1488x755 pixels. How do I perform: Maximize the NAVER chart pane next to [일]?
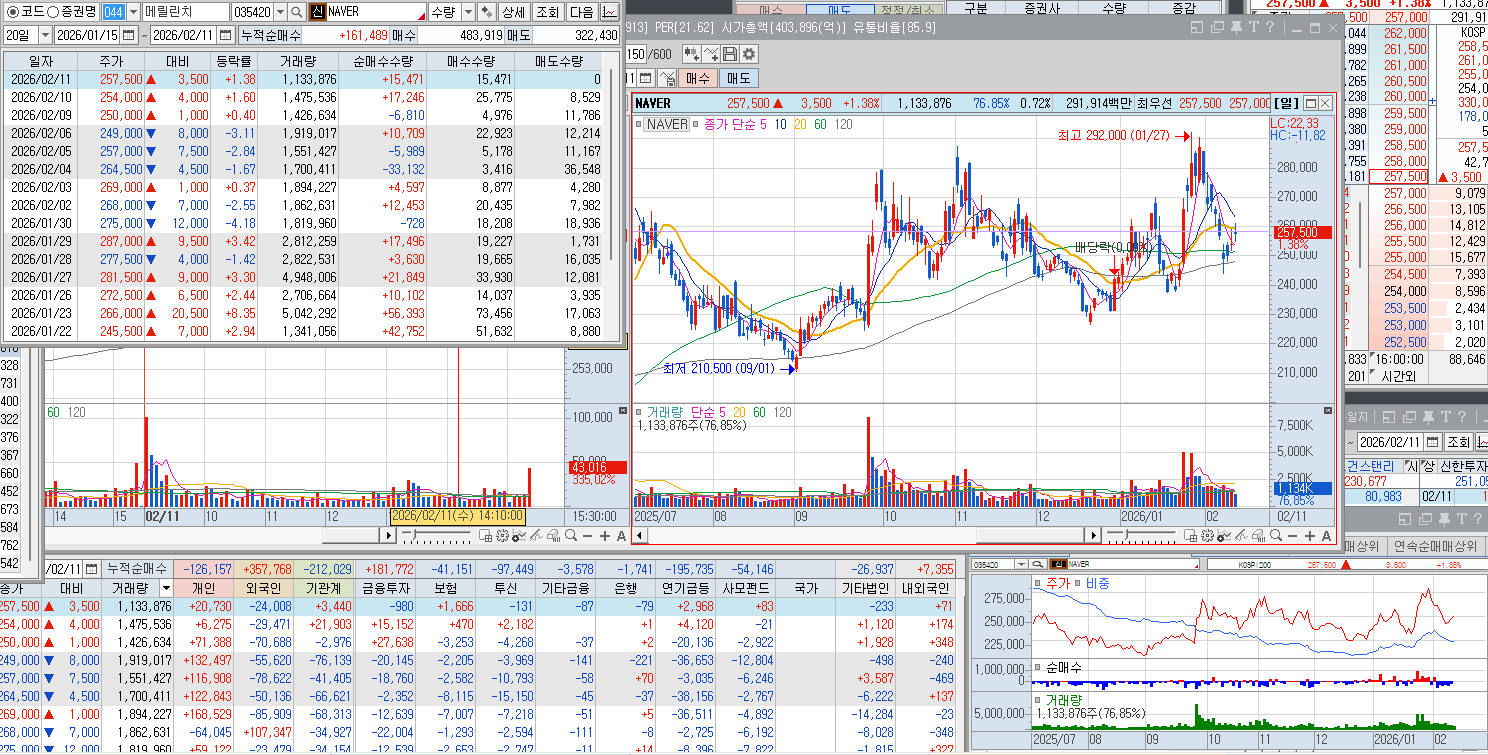tap(1310, 103)
